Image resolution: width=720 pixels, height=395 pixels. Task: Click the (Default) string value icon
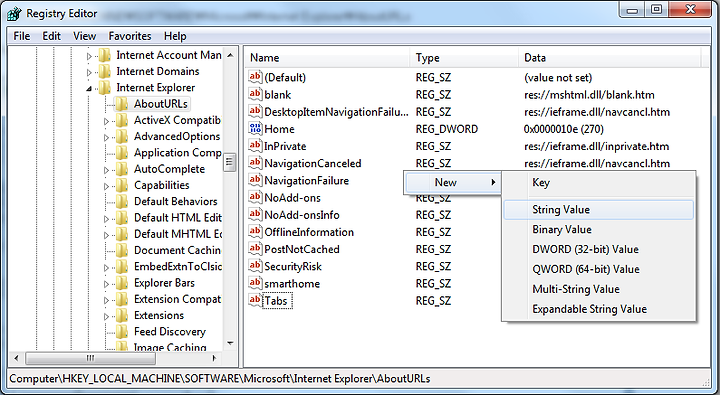point(255,77)
